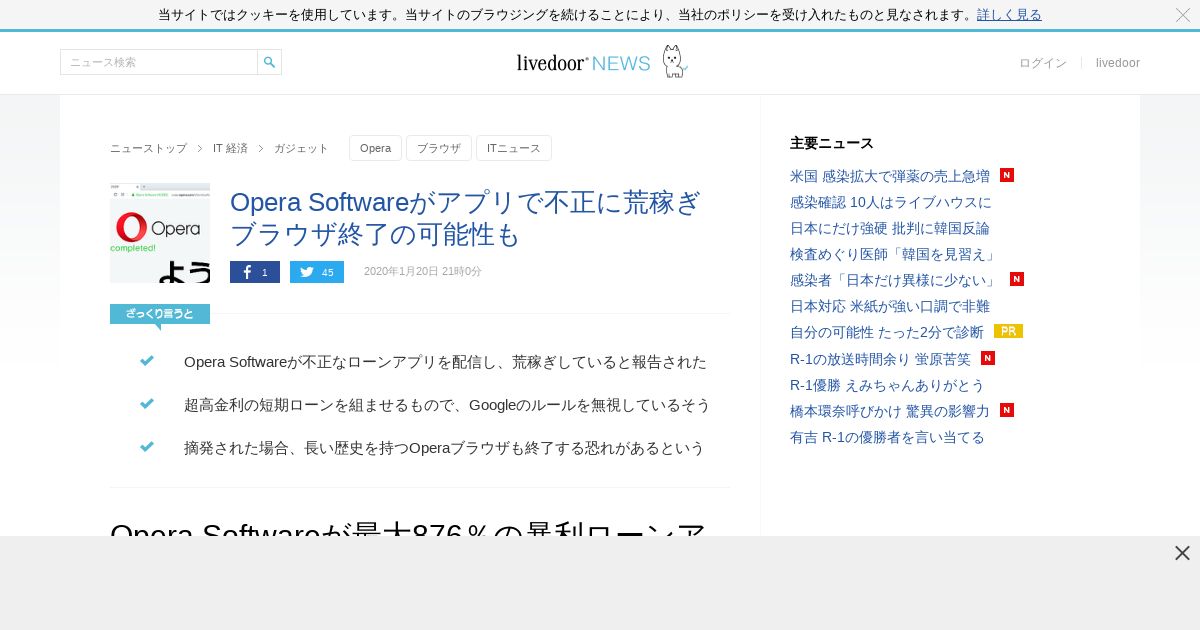This screenshot has width=1200, height=630.
Task: Select the ブラウザ tag
Action: click(439, 148)
